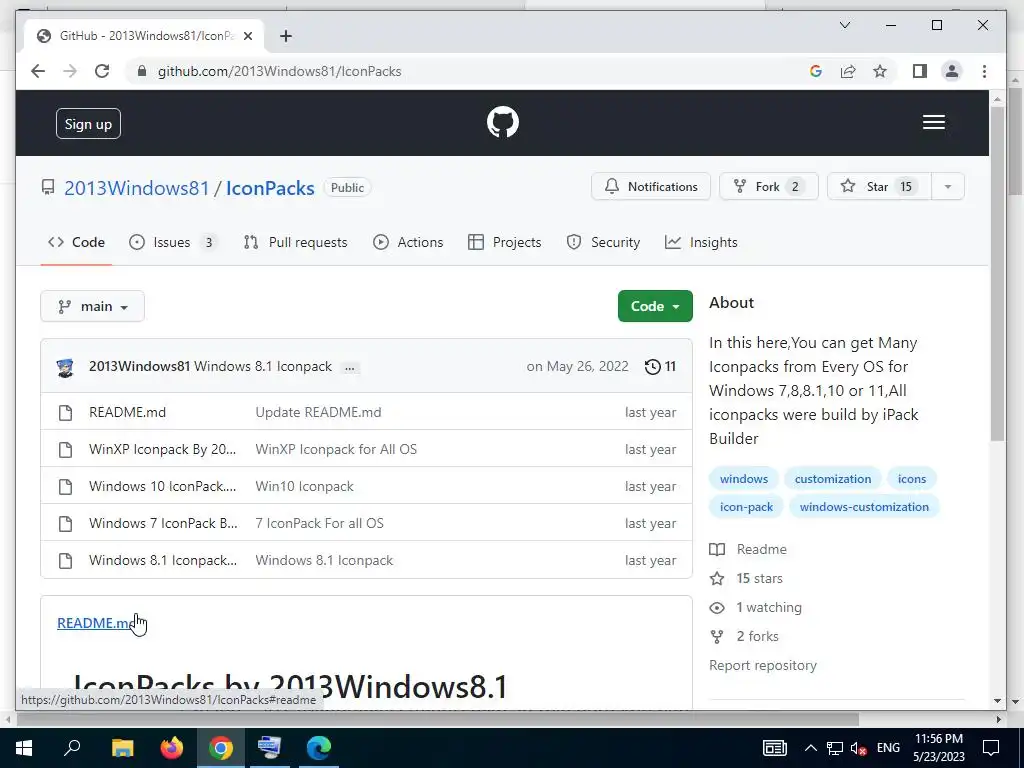Screen dimensions: 1024x768
Task: Open WinXP Iconpack file entry
Action: pos(163,449)
